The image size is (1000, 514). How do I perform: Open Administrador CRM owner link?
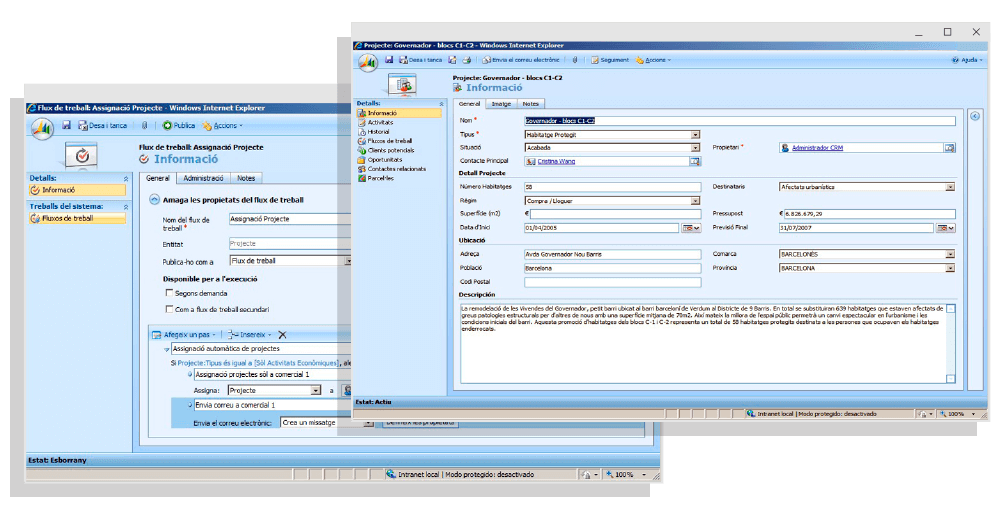(817, 148)
